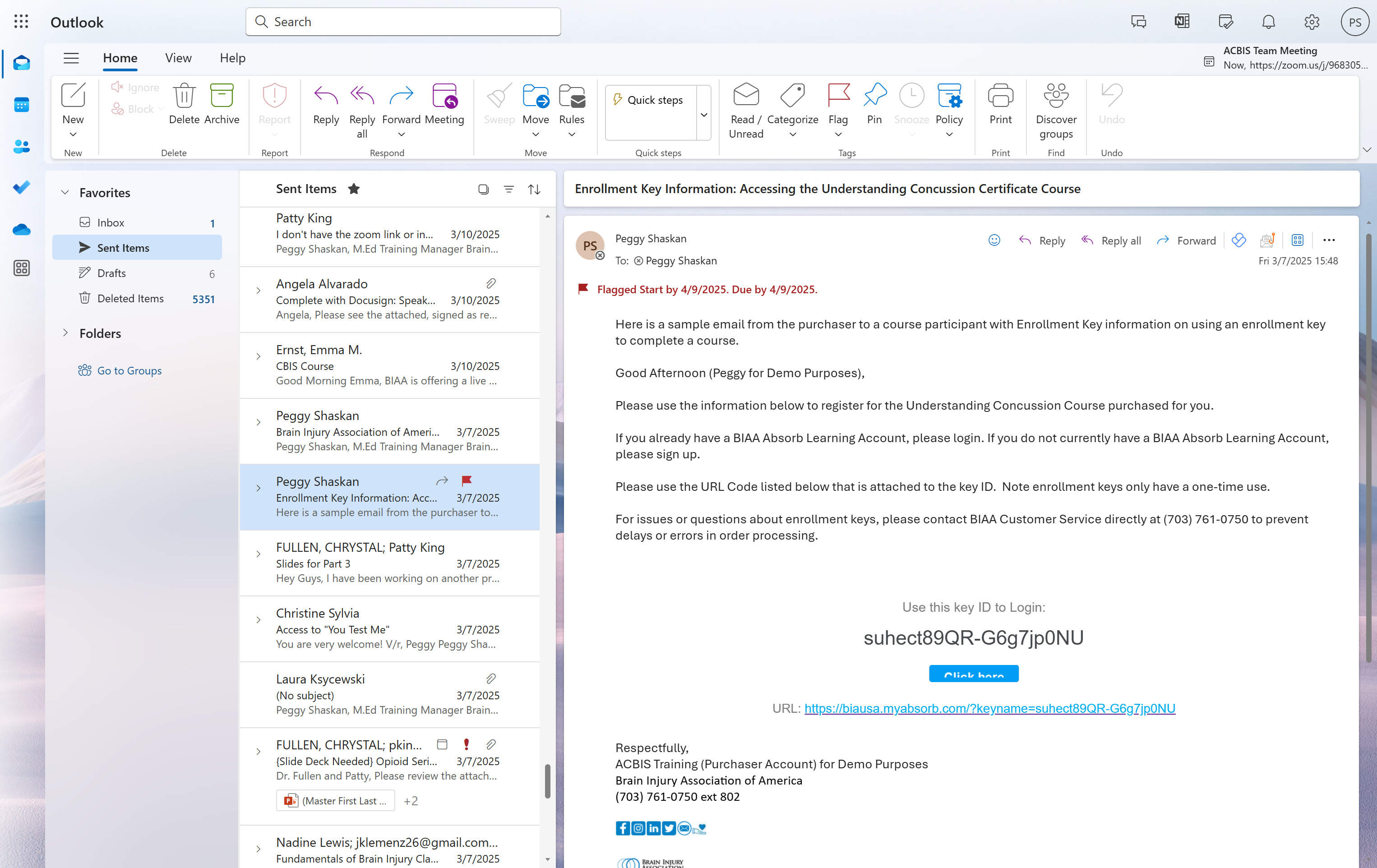
Task: Toggle select-all messages checkbox icon
Action: coord(483,189)
